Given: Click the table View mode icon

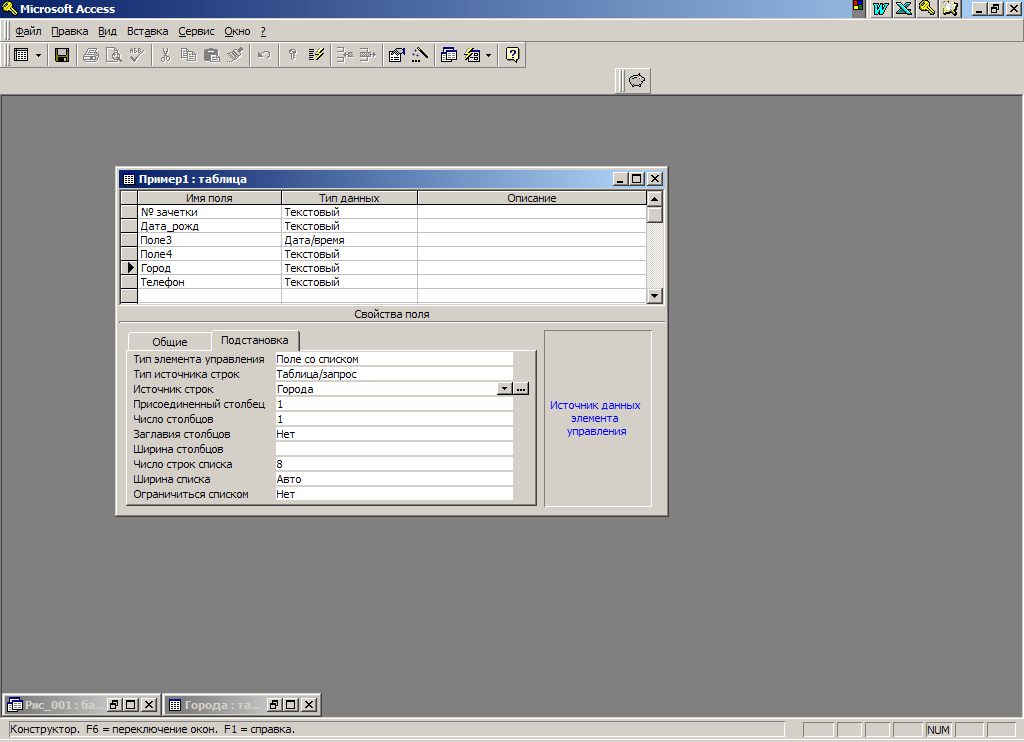Looking at the screenshot, I should point(21,56).
